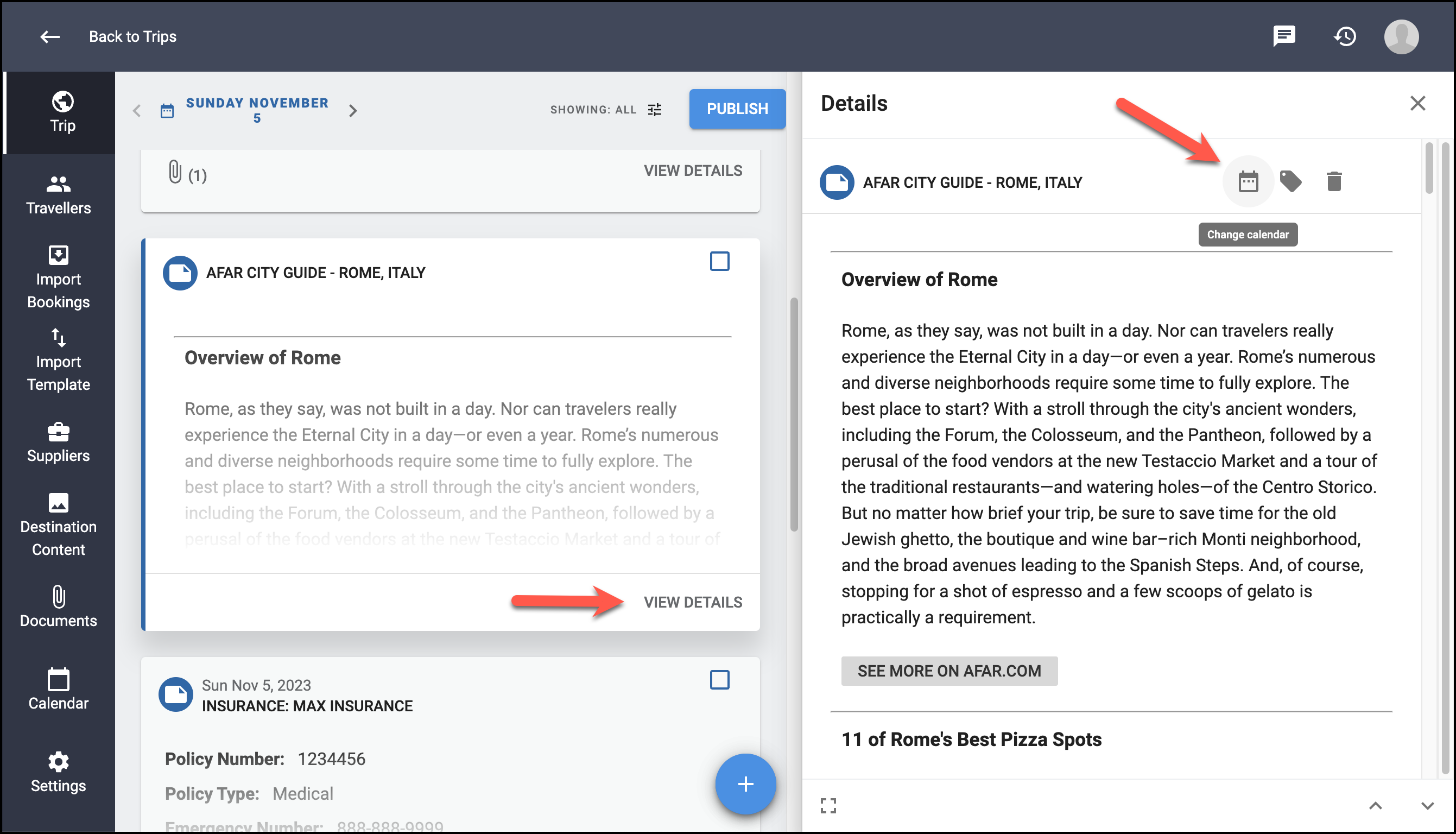This screenshot has height=834, width=1456.
Task: Click the Overview of Rome heading in Details
Action: coord(919,280)
